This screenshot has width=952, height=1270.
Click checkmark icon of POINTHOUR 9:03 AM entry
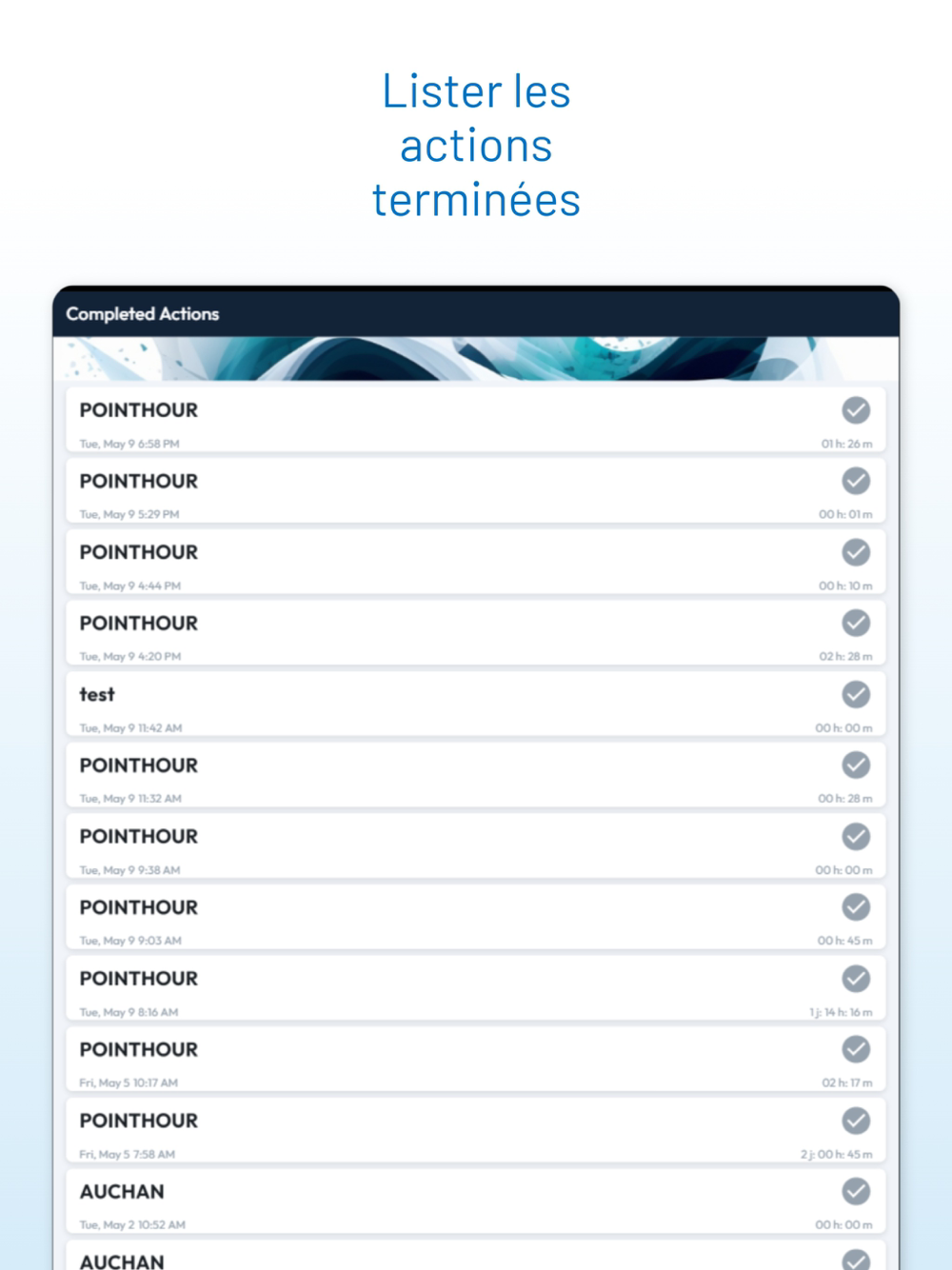[856, 907]
